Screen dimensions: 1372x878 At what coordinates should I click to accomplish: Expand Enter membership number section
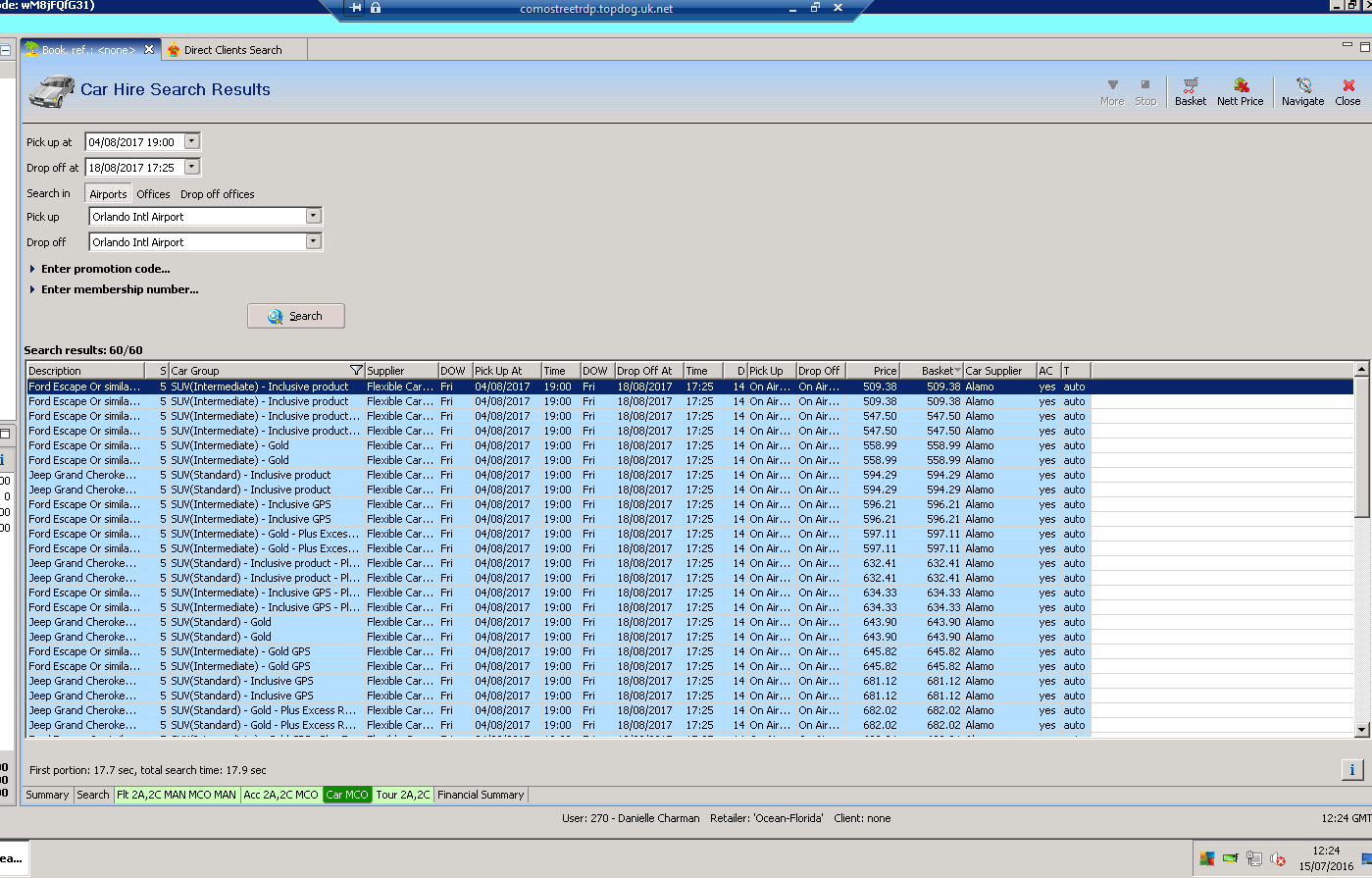pyautogui.click(x=119, y=289)
